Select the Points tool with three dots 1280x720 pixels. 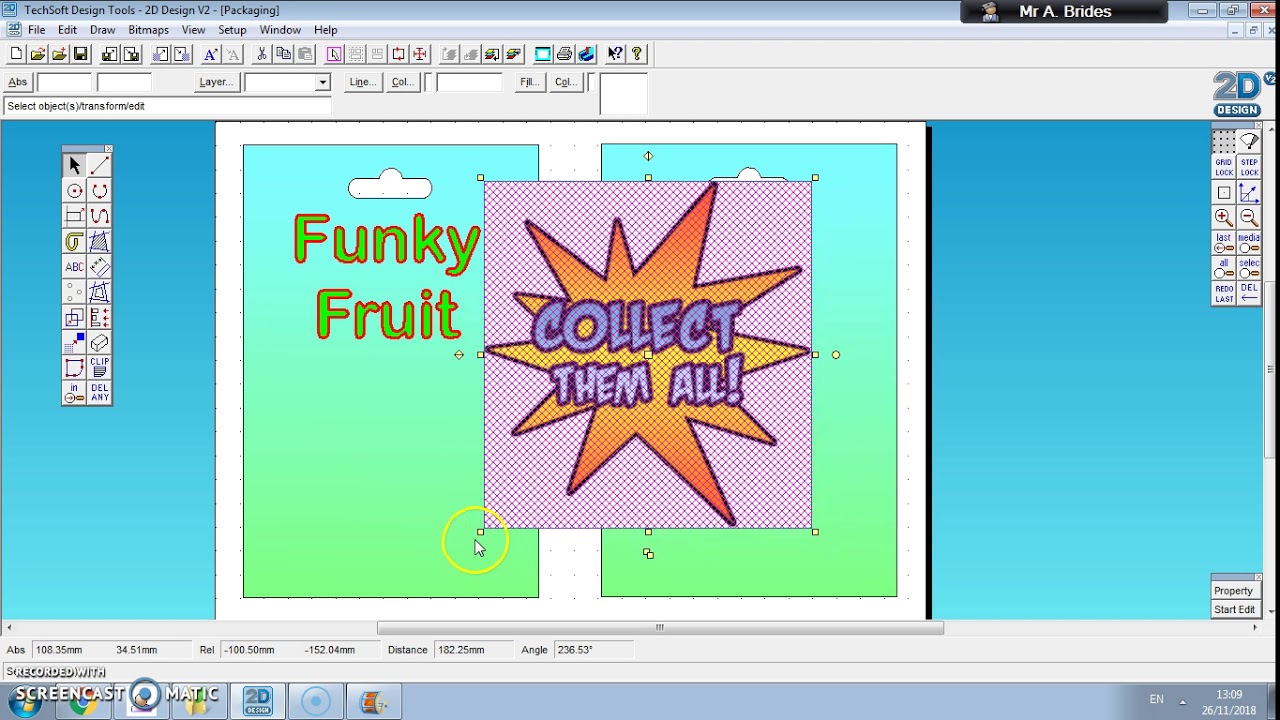[x=74, y=292]
